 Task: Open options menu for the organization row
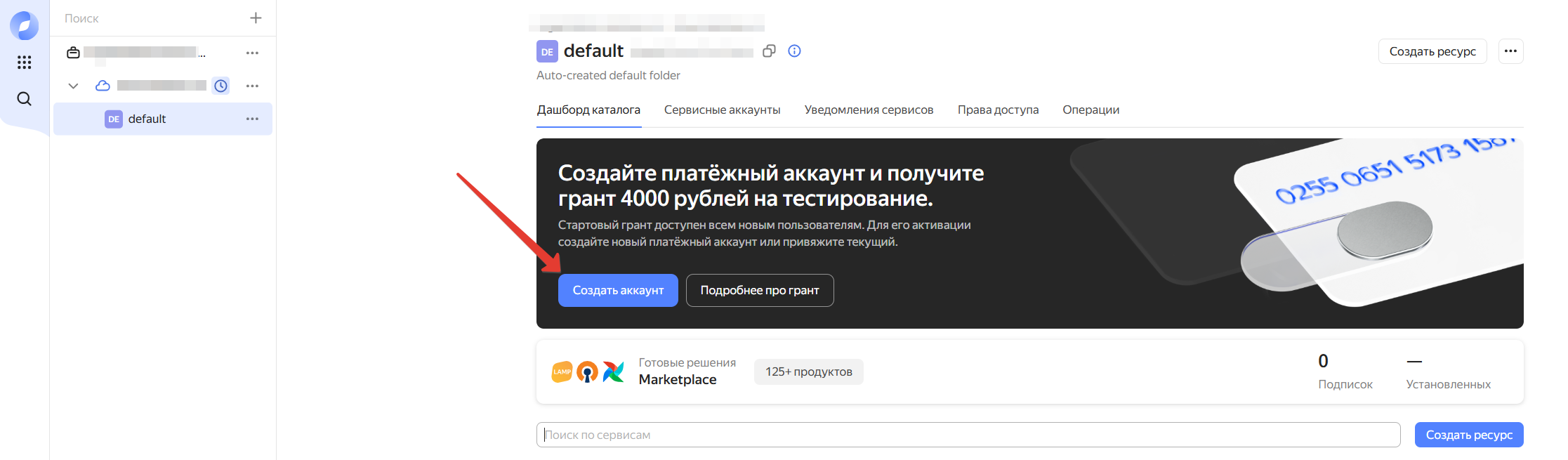[x=252, y=53]
